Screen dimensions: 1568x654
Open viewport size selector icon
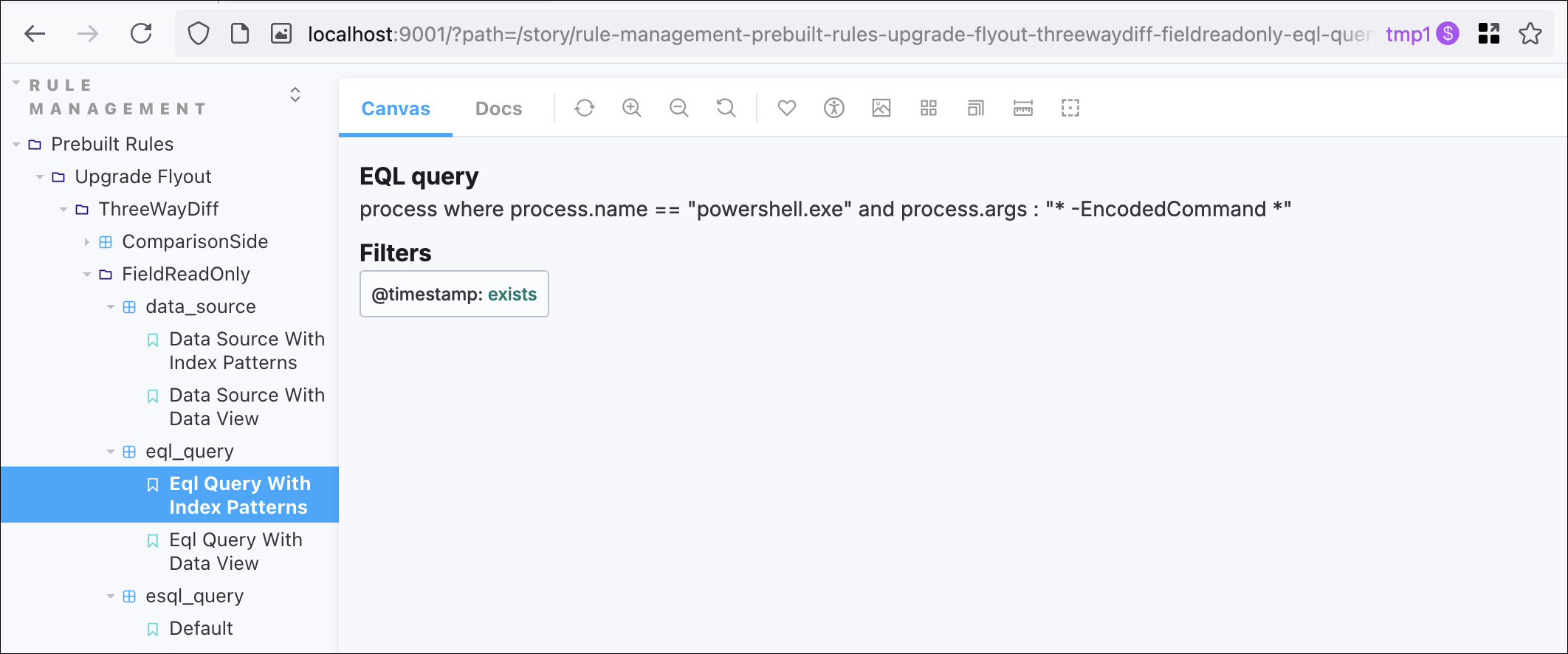(x=976, y=109)
